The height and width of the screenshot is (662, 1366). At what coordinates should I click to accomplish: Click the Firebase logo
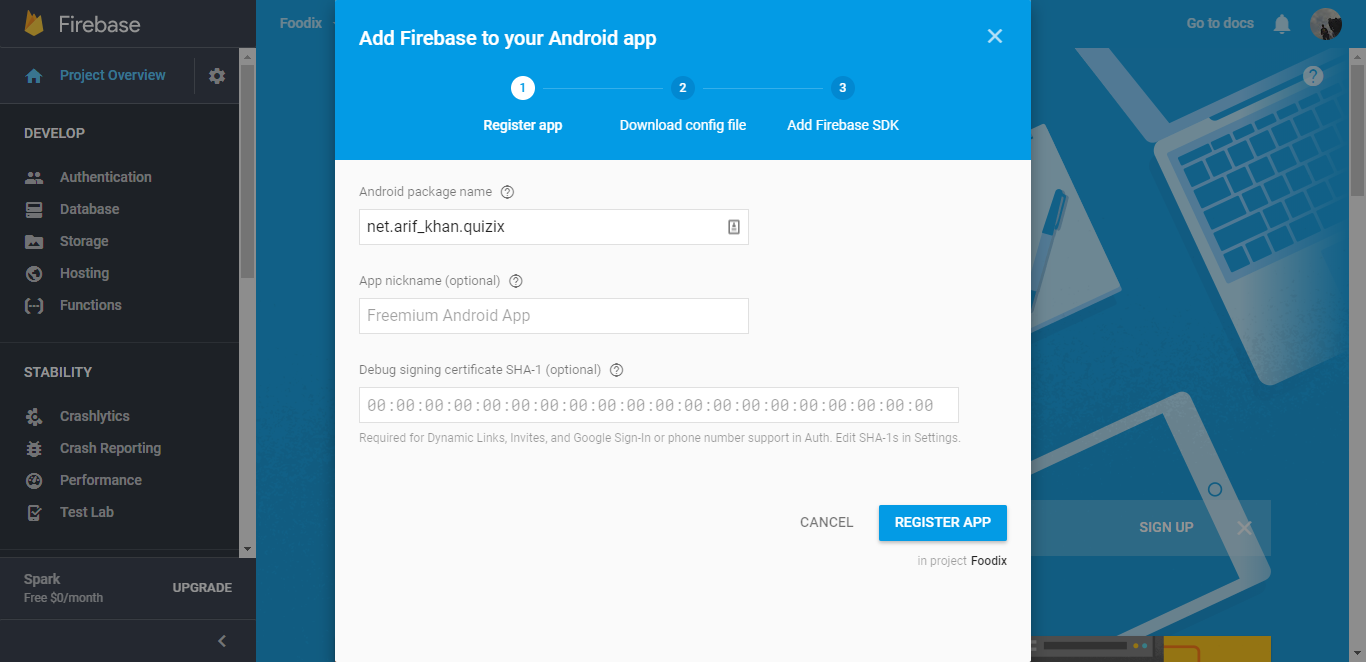click(x=35, y=24)
